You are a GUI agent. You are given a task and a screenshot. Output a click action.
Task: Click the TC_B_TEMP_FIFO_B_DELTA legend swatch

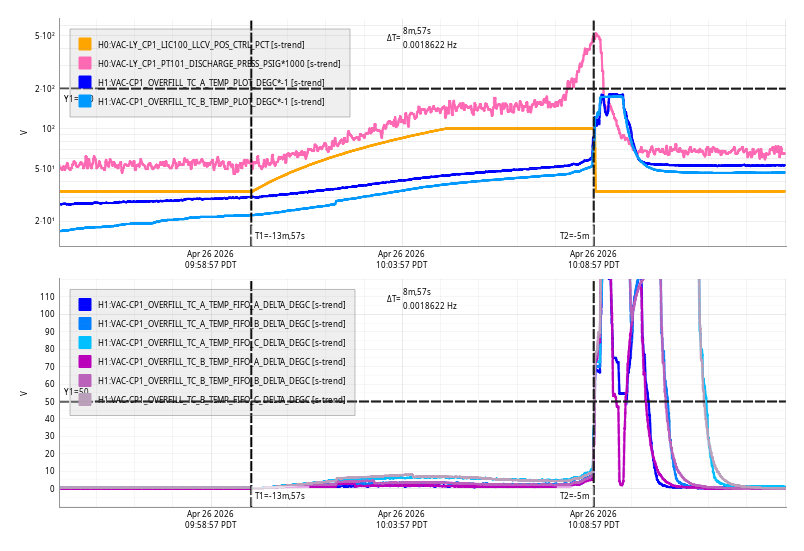coord(85,380)
